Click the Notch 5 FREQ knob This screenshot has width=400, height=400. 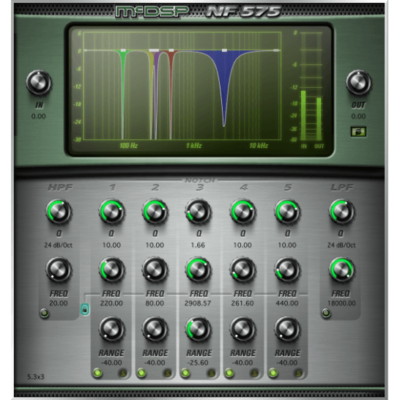coord(287,270)
